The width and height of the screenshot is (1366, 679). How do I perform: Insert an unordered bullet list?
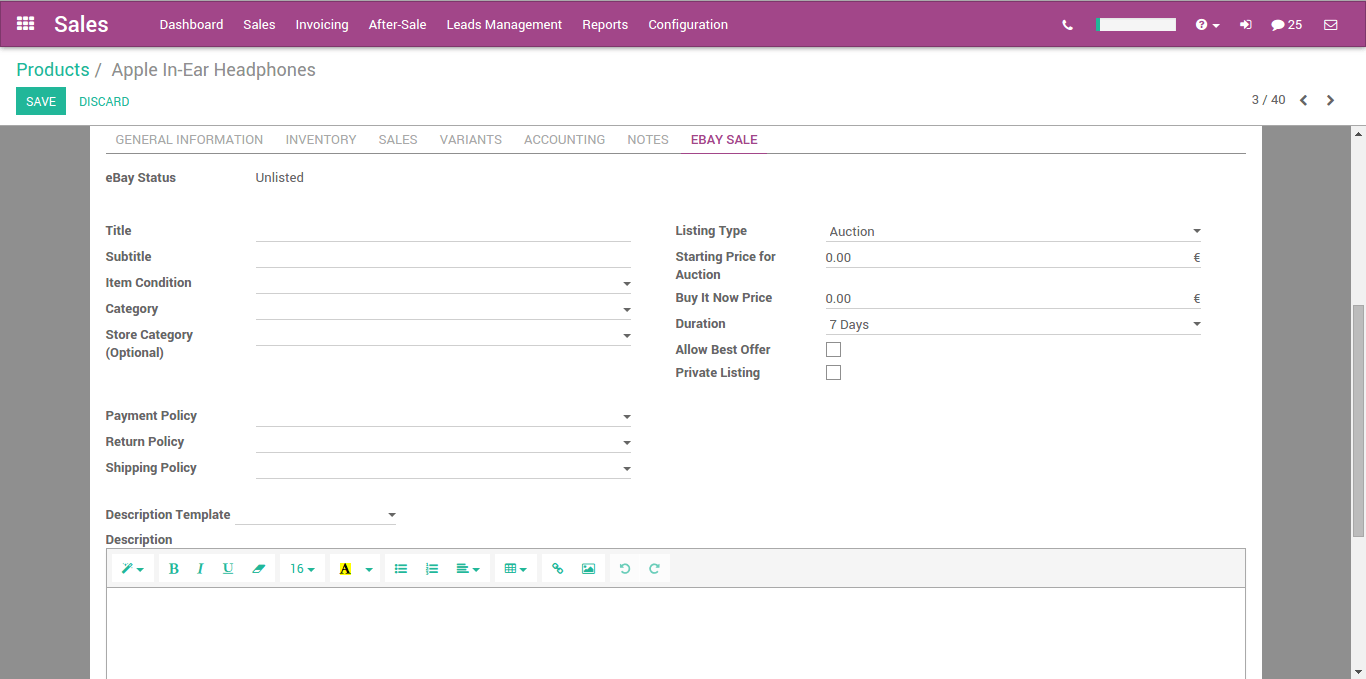point(401,567)
